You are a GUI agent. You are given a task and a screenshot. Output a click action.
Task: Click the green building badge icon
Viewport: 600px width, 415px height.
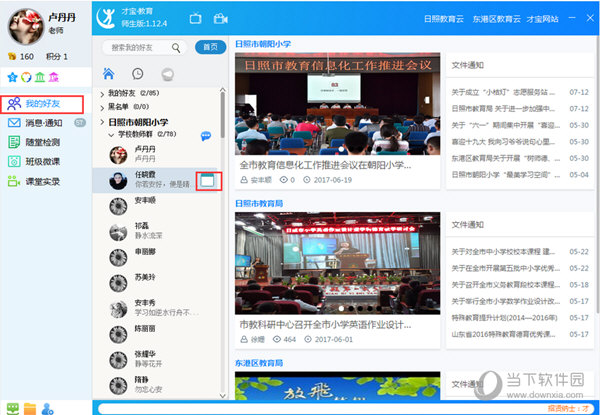[40, 78]
